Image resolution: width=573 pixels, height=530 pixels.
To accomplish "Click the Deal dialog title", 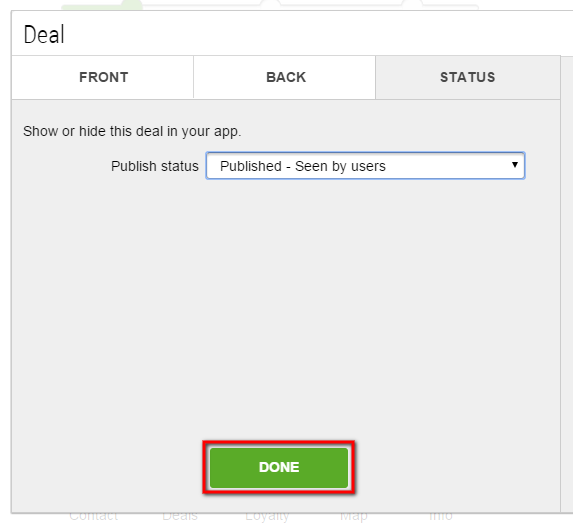I will pos(44,35).
